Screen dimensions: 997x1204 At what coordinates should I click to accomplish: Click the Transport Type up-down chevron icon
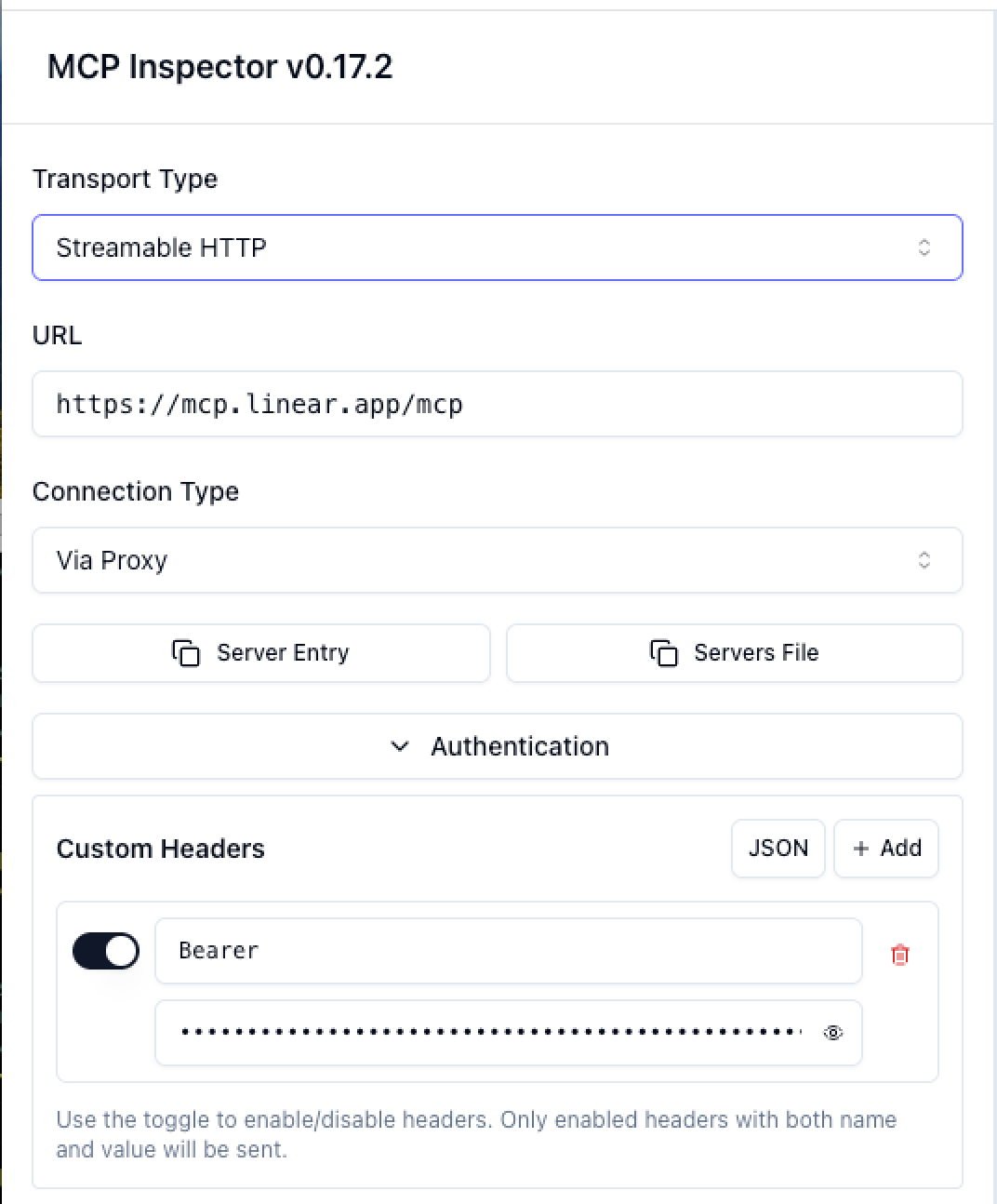[x=924, y=247]
